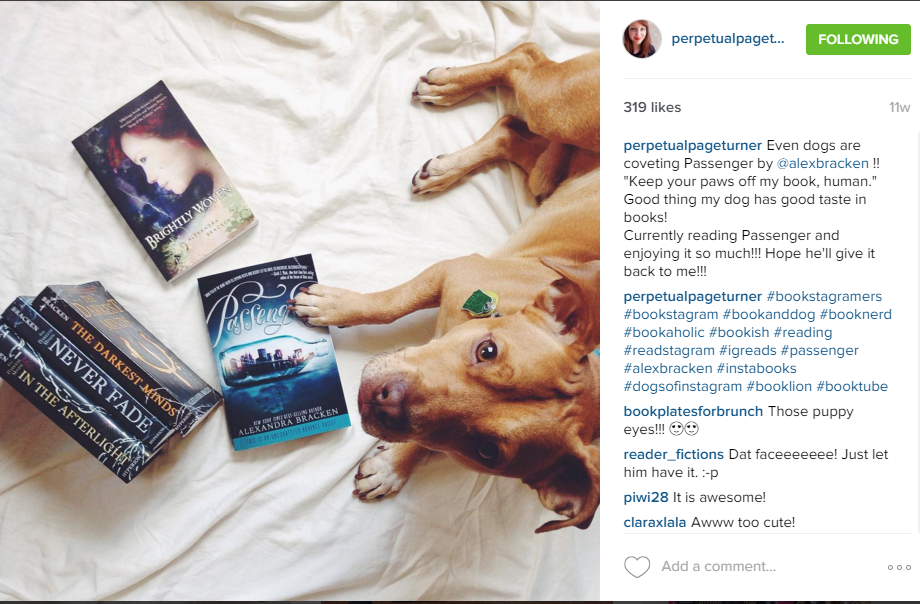Screen dimensions: 920x604
Task: Open the #dogsofinstagram hashtag
Action: [682, 386]
